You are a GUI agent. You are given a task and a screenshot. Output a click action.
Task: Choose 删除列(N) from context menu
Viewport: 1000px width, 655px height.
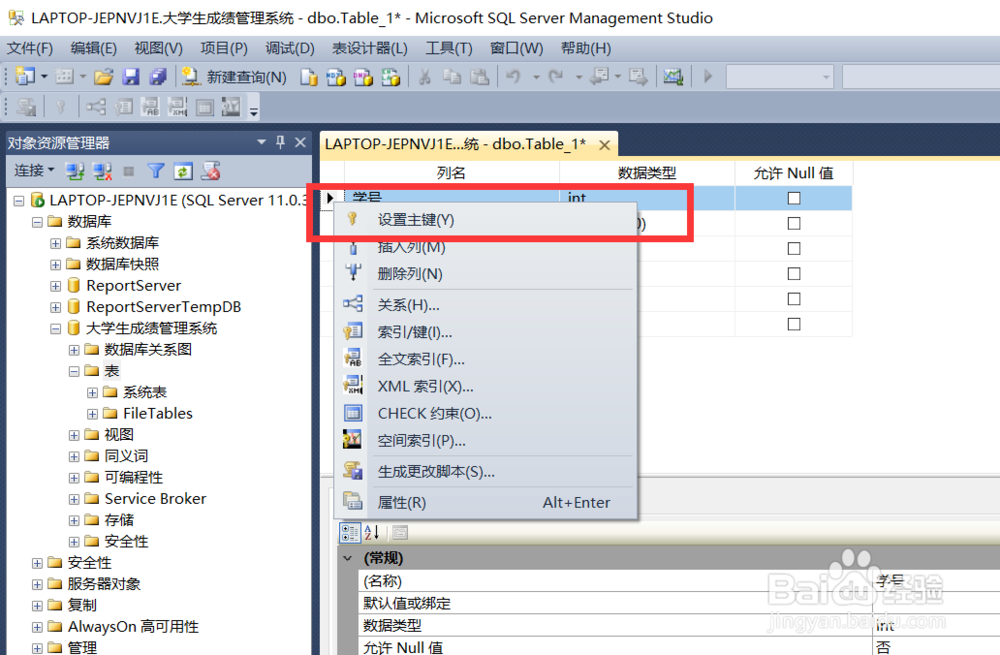pyautogui.click(x=486, y=274)
